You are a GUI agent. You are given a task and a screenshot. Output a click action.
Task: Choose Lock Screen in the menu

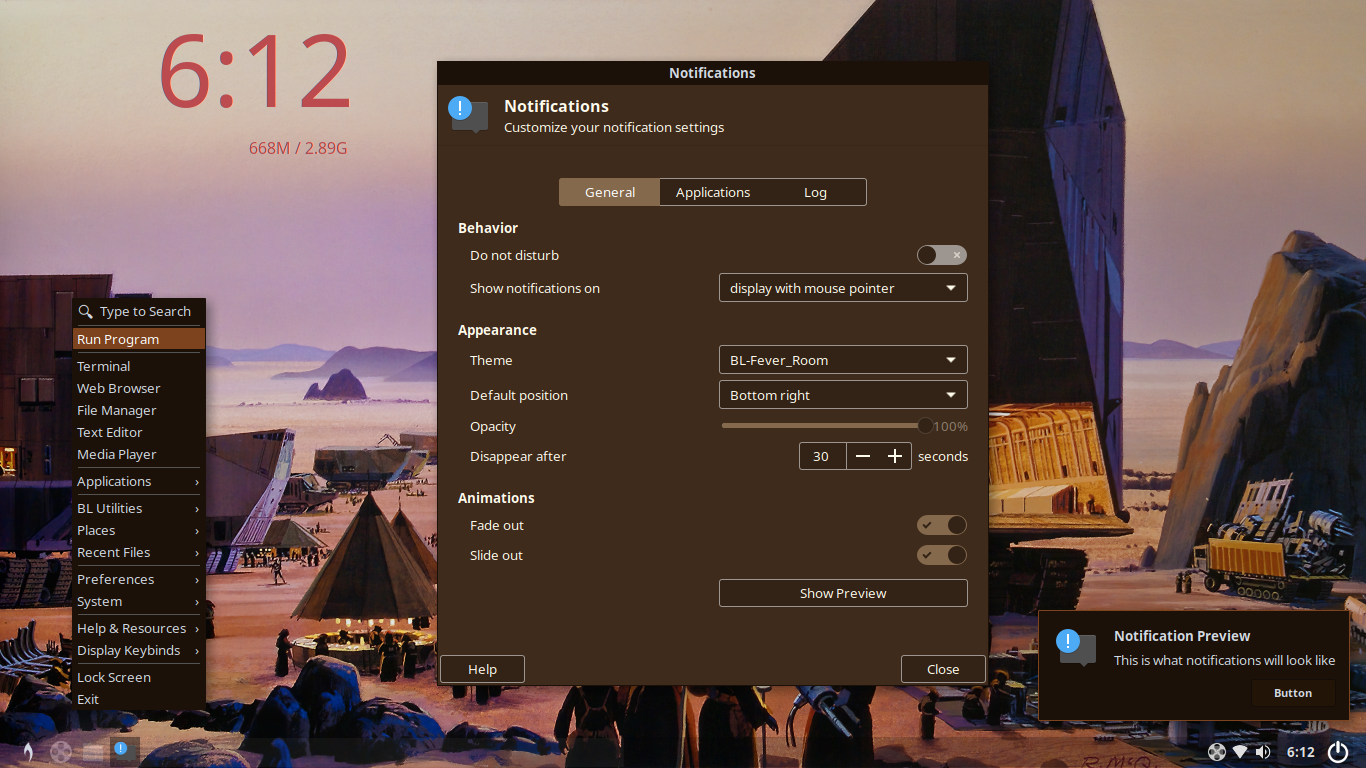click(139, 677)
